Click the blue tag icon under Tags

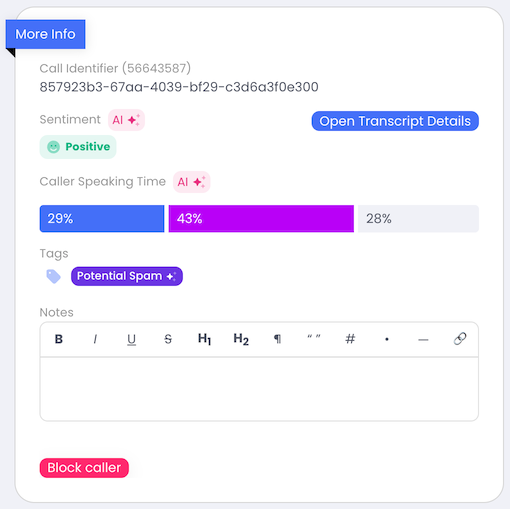click(x=53, y=276)
